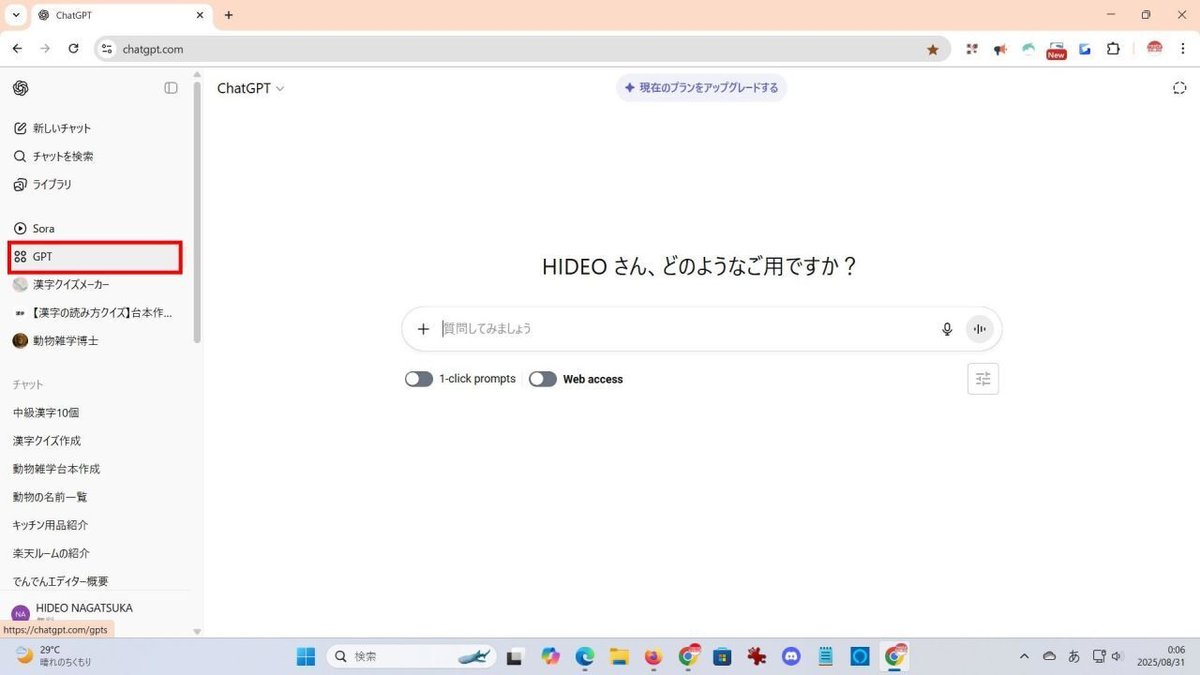This screenshot has width=1200, height=675.
Task: Start voice mode with the waveform icon
Action: [978, 328]
